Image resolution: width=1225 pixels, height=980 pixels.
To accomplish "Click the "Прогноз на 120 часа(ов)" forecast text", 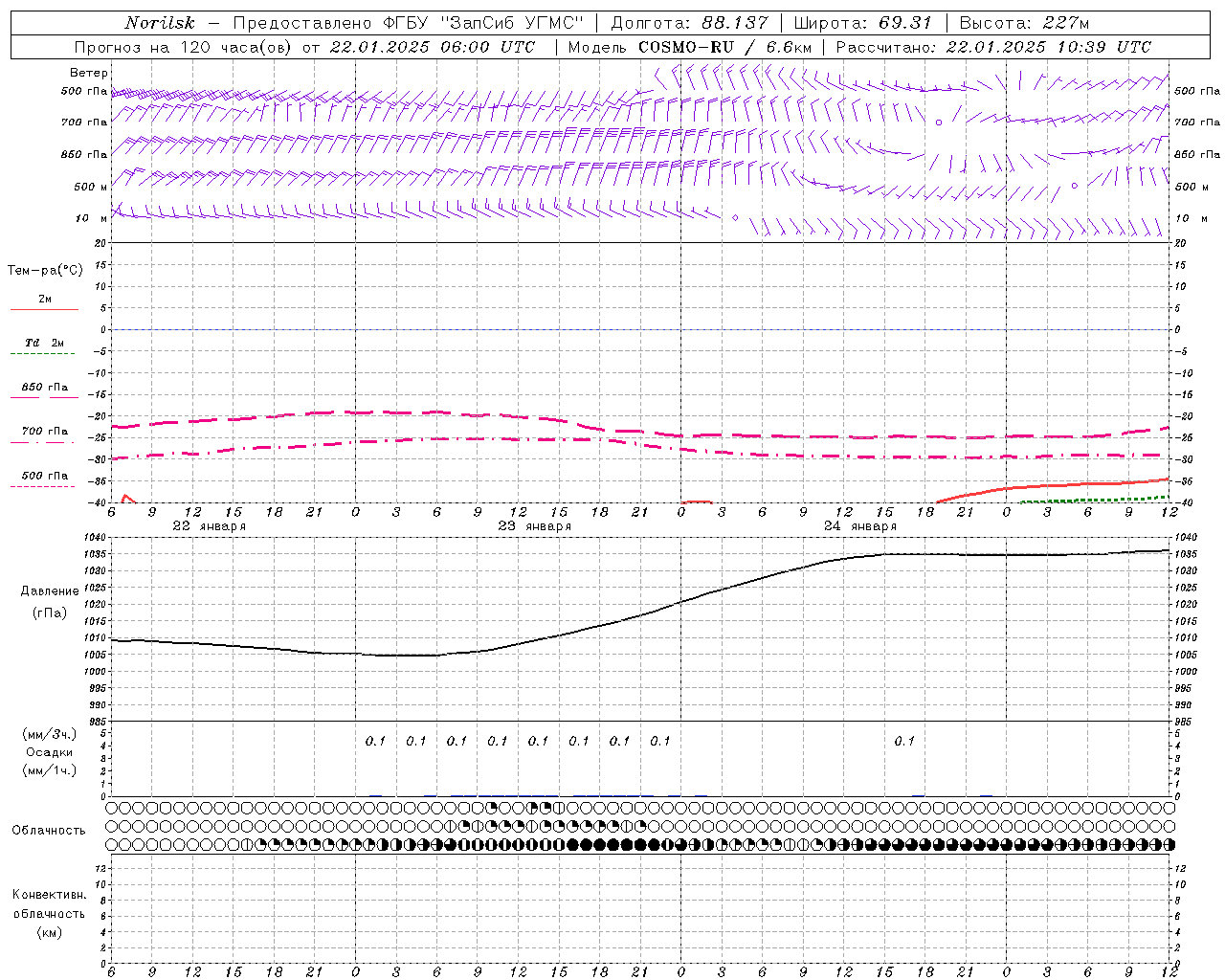I will (x=184, y=47).
